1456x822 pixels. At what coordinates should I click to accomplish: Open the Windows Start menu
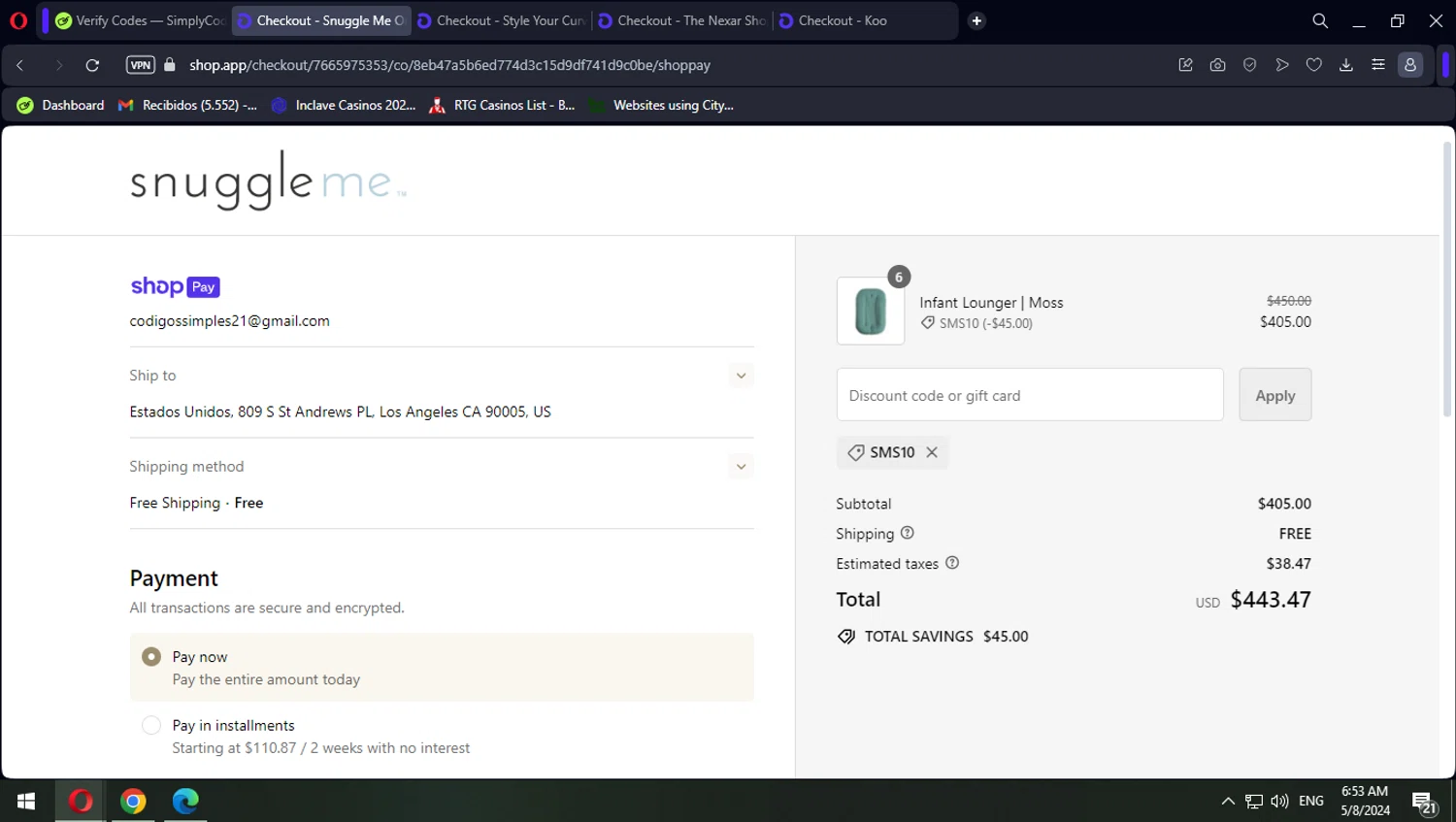[26, 801]
